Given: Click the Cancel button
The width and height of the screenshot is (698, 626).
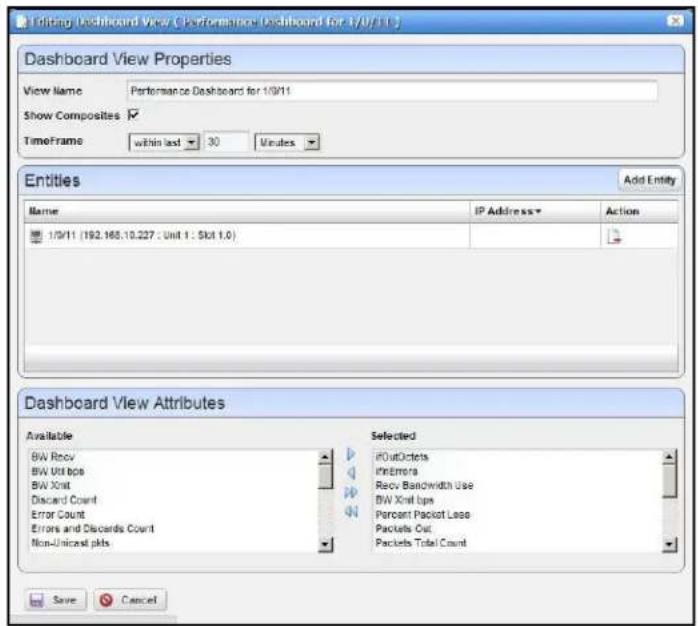Looking at the screenshot, I should 130,600.
